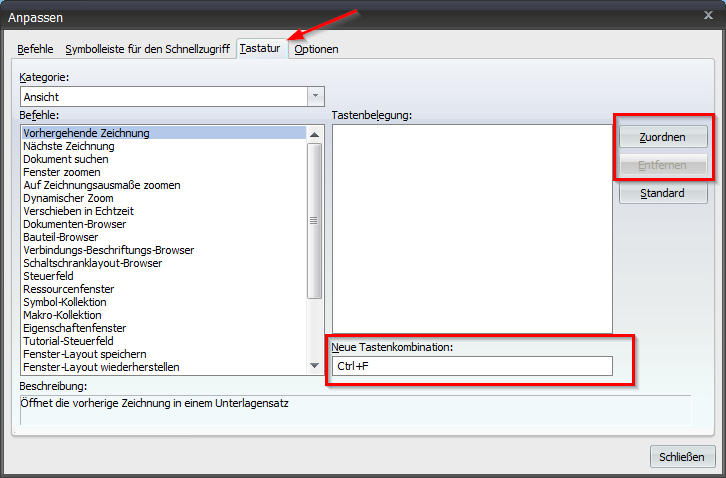Open Symbolleiste für den Schnellzugriff tab
The image size is (726, 478).
tap(148, 49)
